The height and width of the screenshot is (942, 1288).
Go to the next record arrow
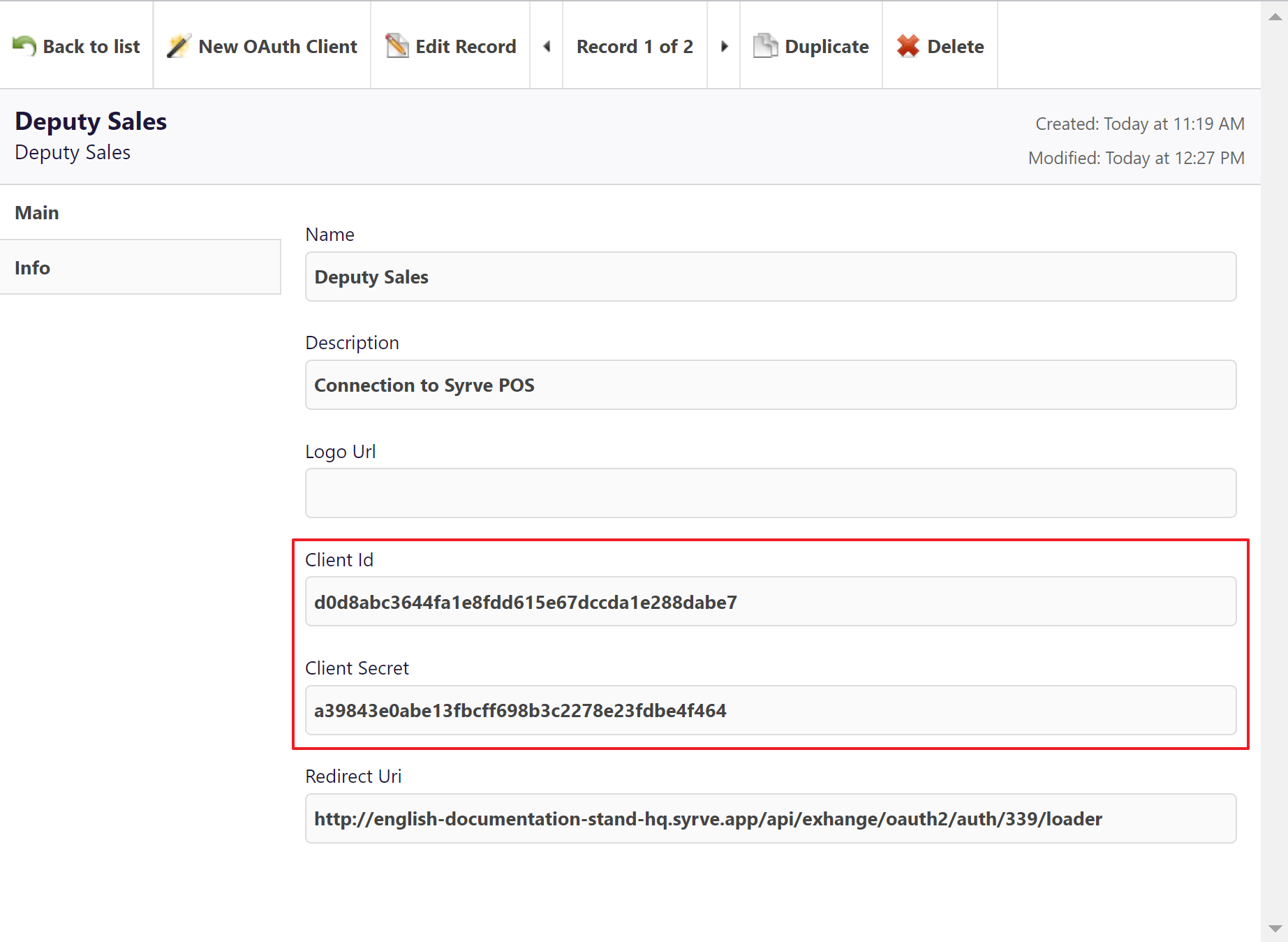click(x=724, y=46)
